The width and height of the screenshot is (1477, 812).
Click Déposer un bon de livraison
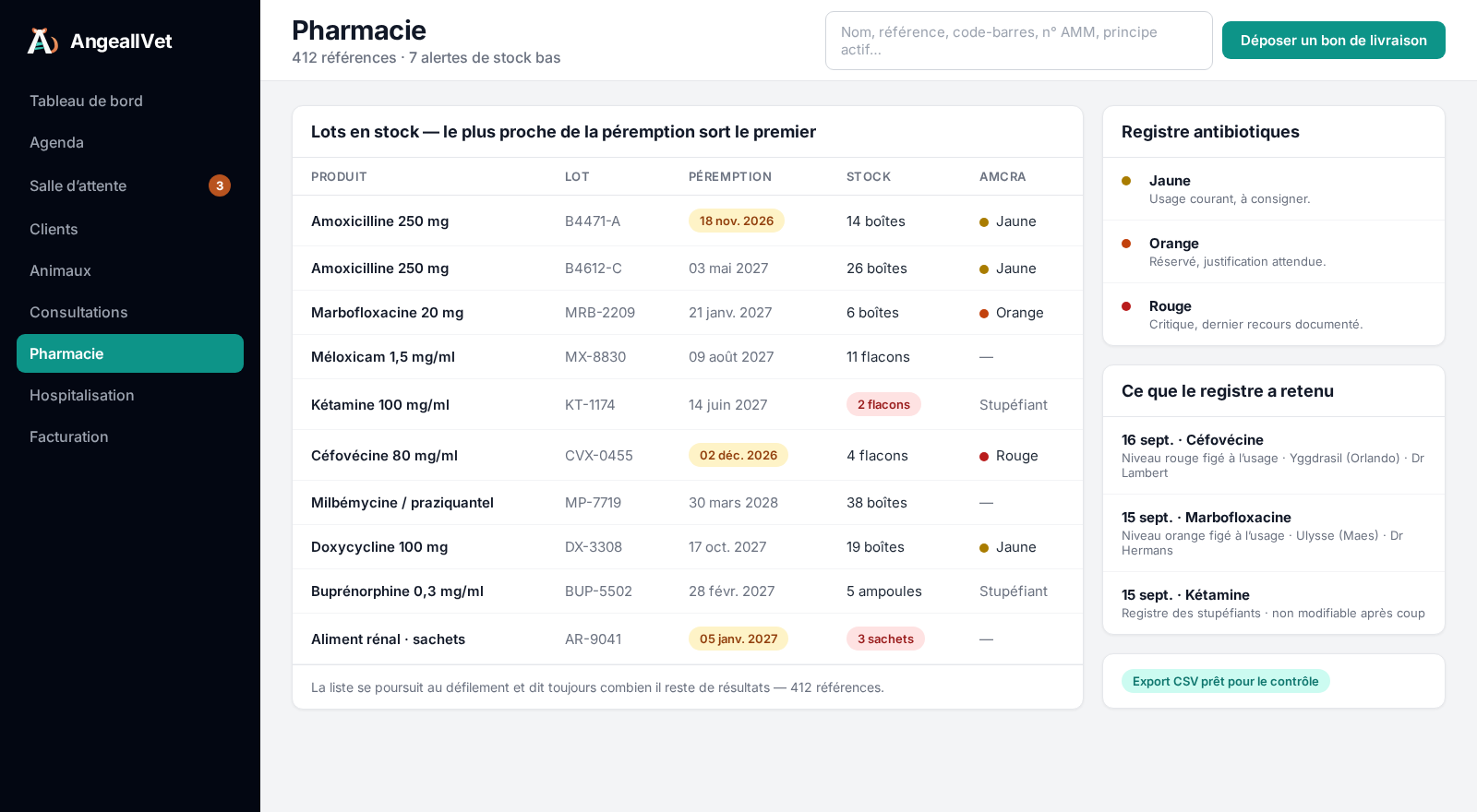coord(1334,41)
